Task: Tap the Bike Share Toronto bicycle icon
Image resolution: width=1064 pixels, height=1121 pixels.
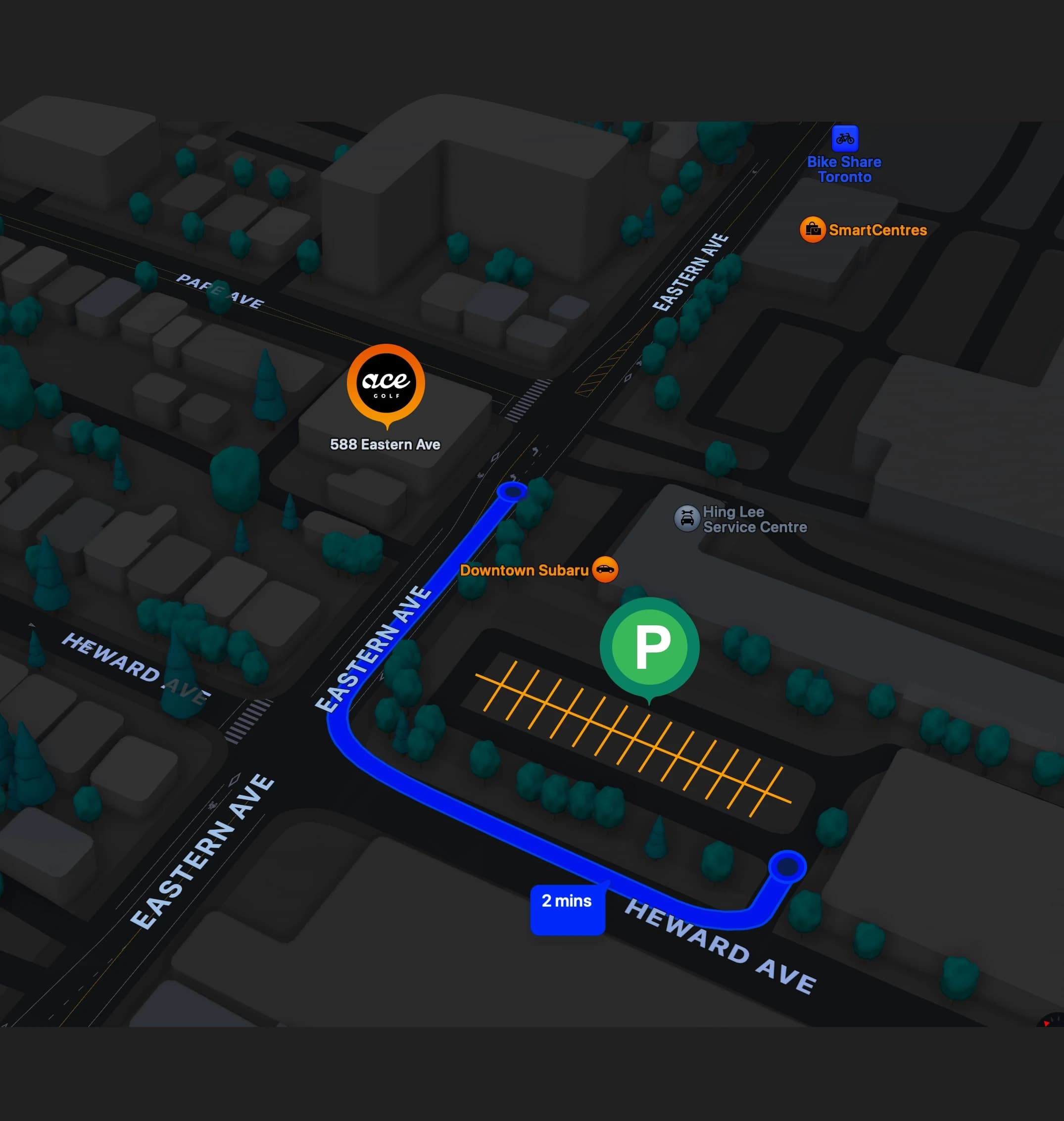Action: coord(844,139)
